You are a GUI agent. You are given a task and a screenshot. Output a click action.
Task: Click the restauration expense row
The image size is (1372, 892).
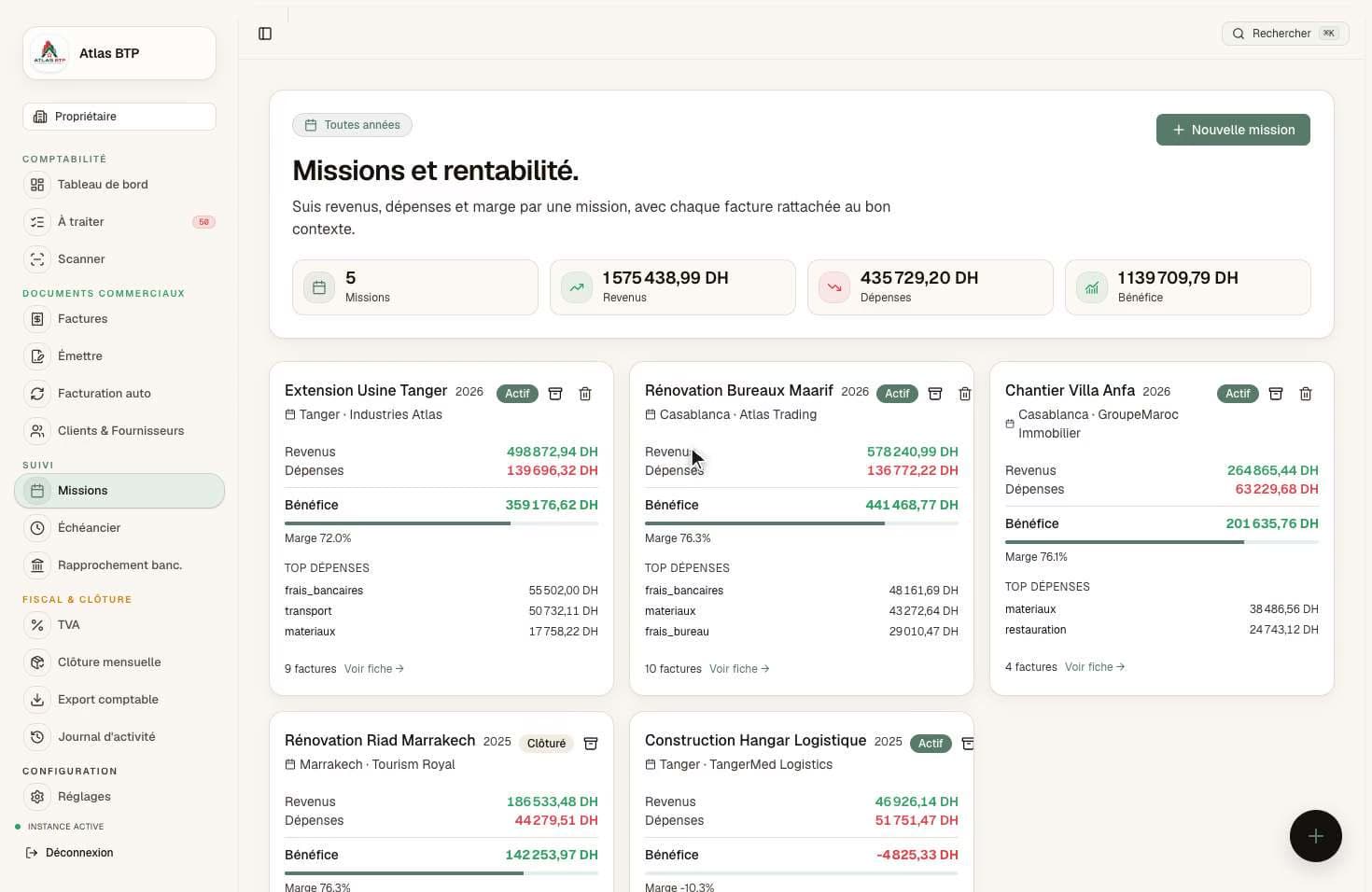1162,630
